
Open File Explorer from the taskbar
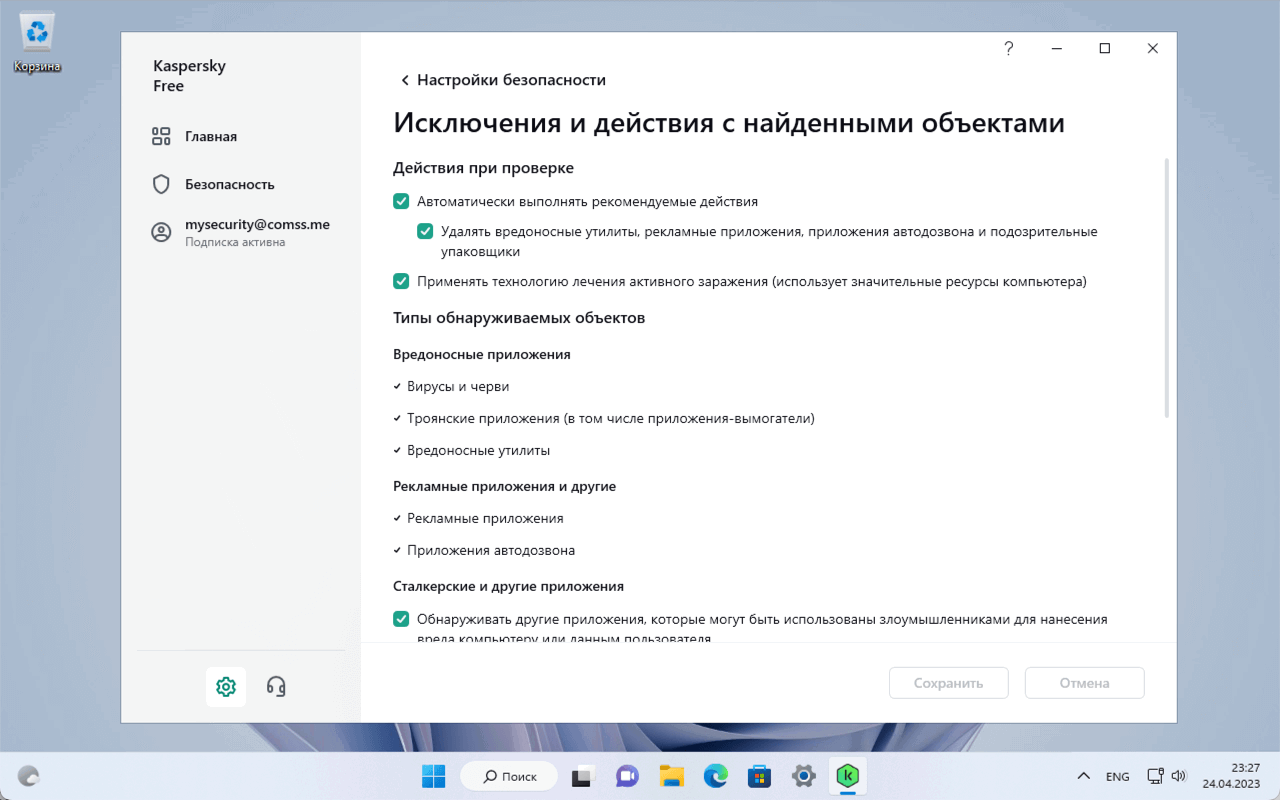(x=671, y=776)
